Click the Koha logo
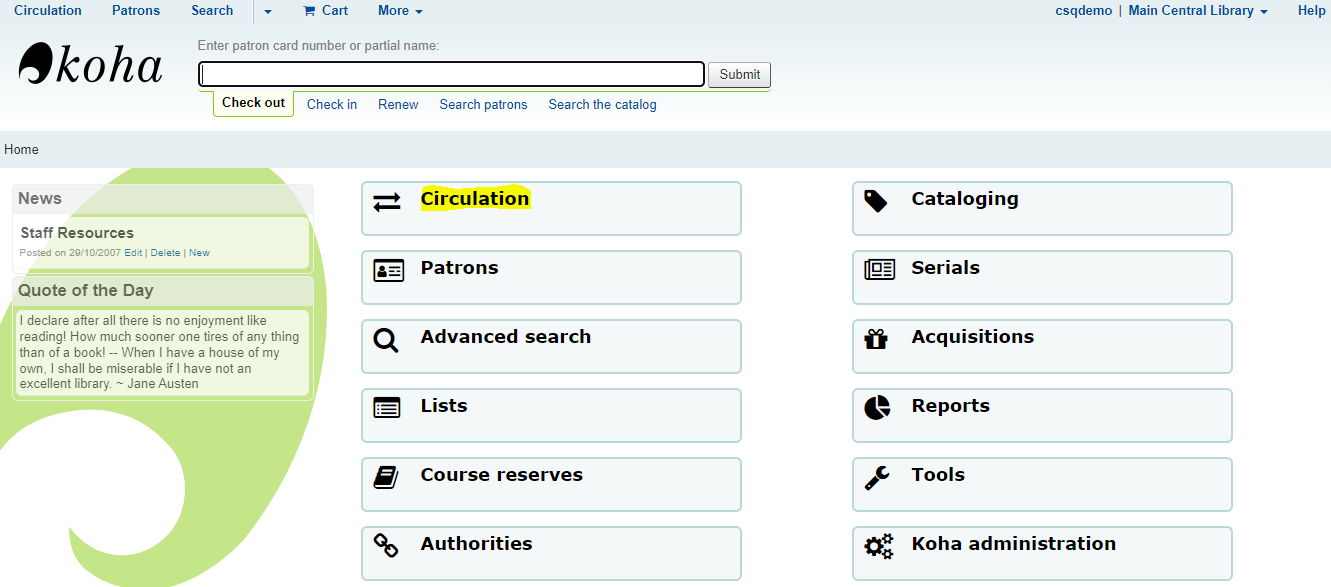The image size is (1331, 587). 90,64
